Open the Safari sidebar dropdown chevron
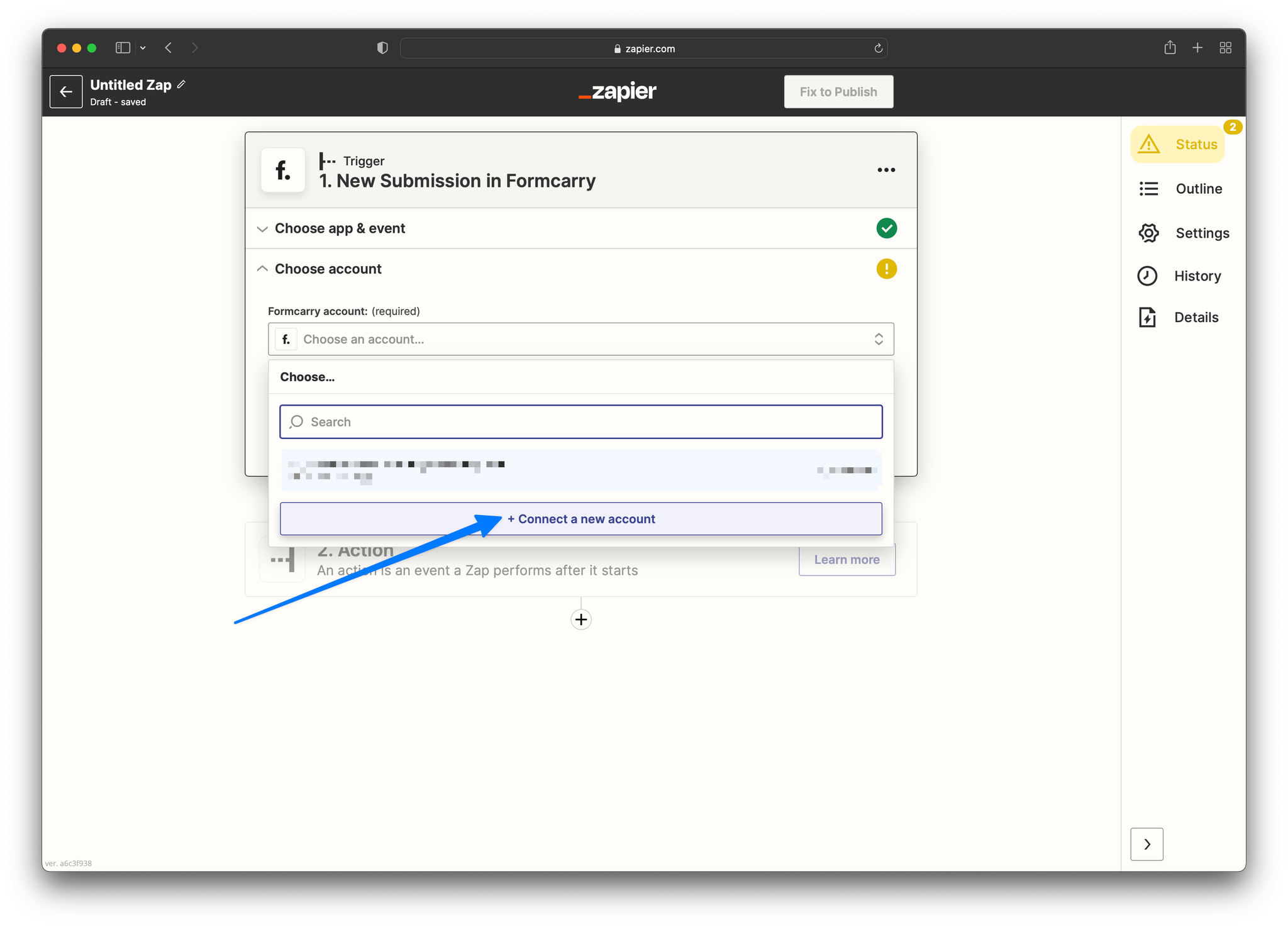Image resolution: width=1288 pixels, height=927 pixels. (143, 48)
